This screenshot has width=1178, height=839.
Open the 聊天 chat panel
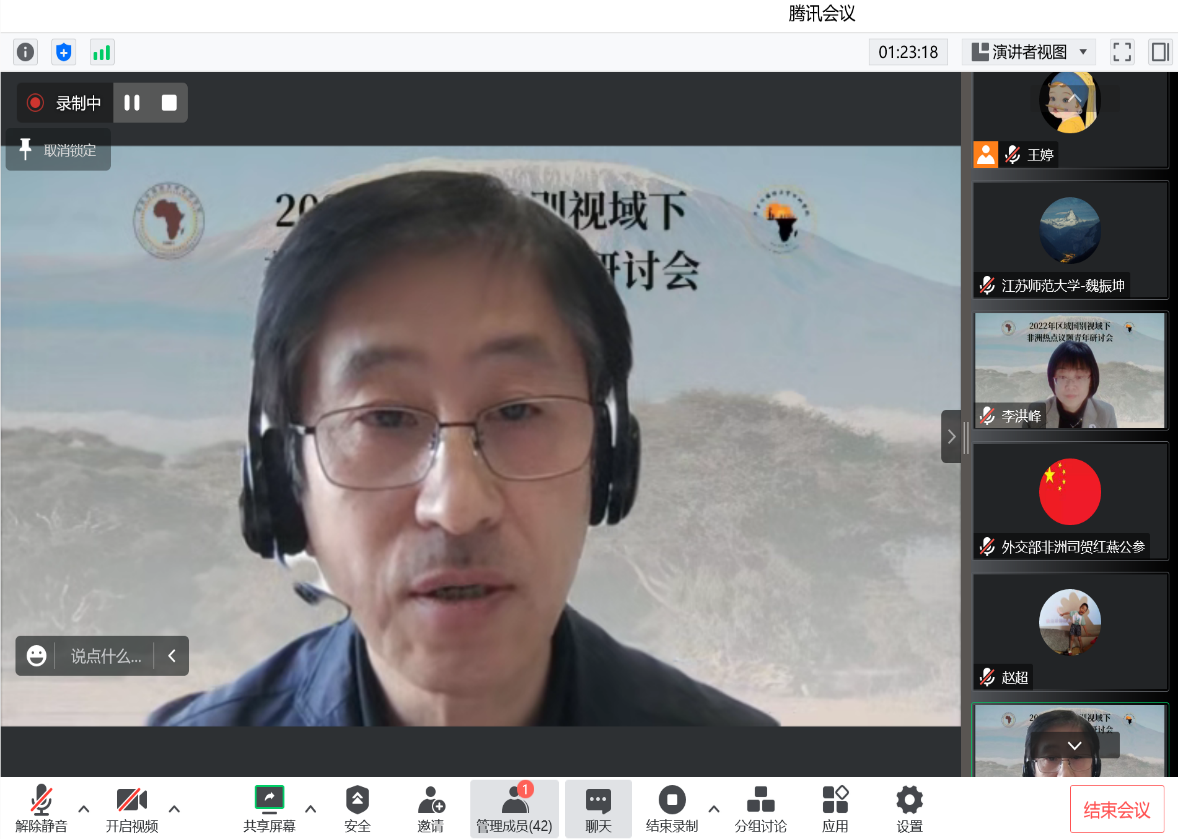(x=598, y=808)
